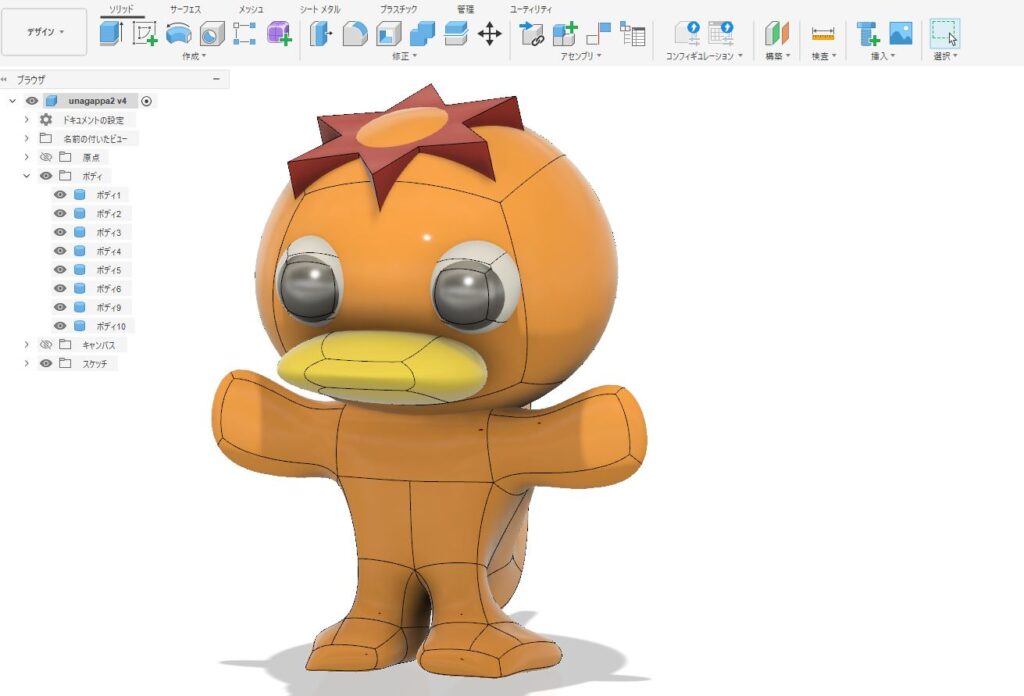Expand the スケッチ folder

pyautogui.click(x=27, y=364)
